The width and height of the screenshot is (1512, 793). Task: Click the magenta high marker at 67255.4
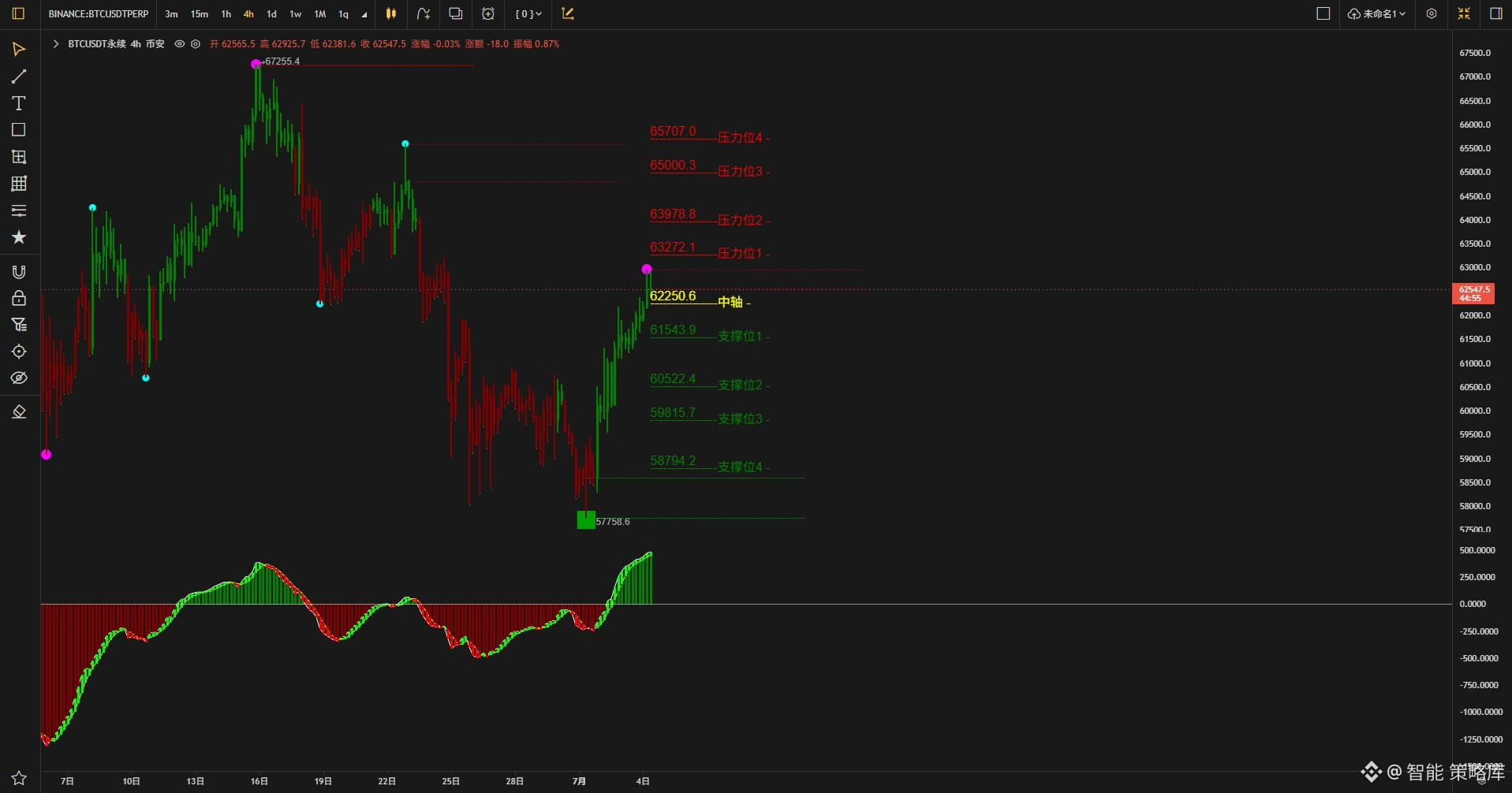(x=256, y=64)
